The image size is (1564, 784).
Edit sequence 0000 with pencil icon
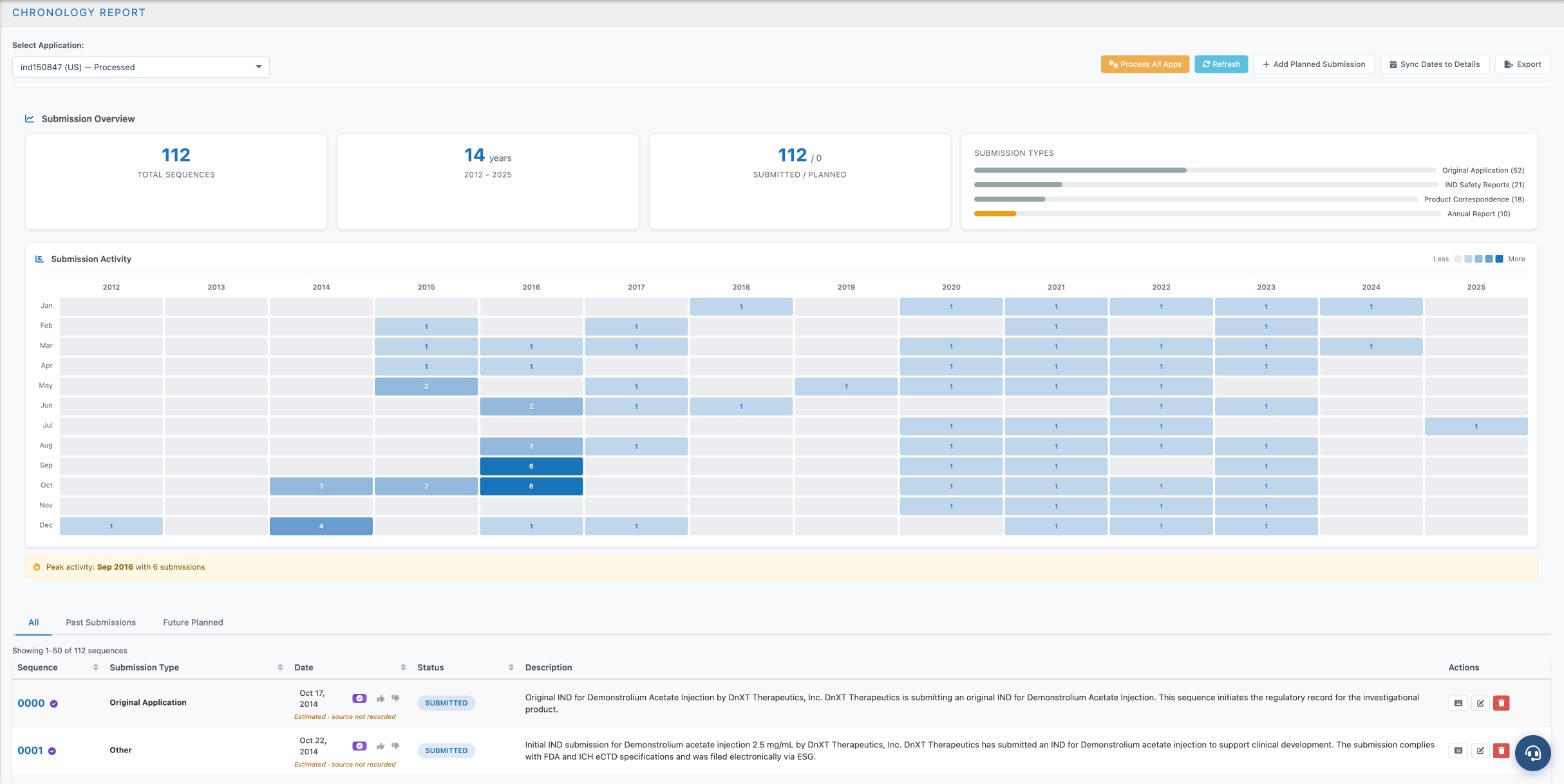1480,703
